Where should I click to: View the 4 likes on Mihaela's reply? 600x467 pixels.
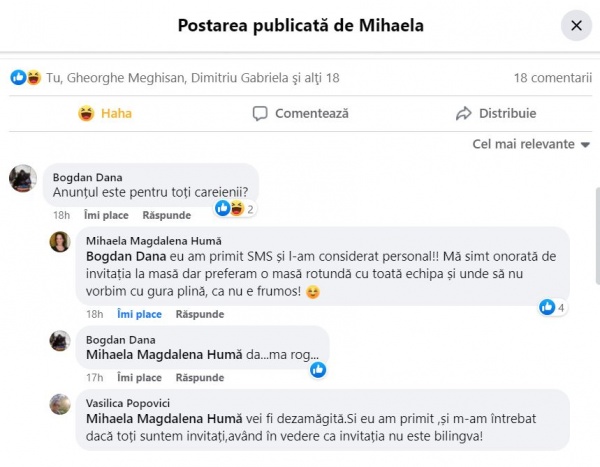click(x=553, y=307)
